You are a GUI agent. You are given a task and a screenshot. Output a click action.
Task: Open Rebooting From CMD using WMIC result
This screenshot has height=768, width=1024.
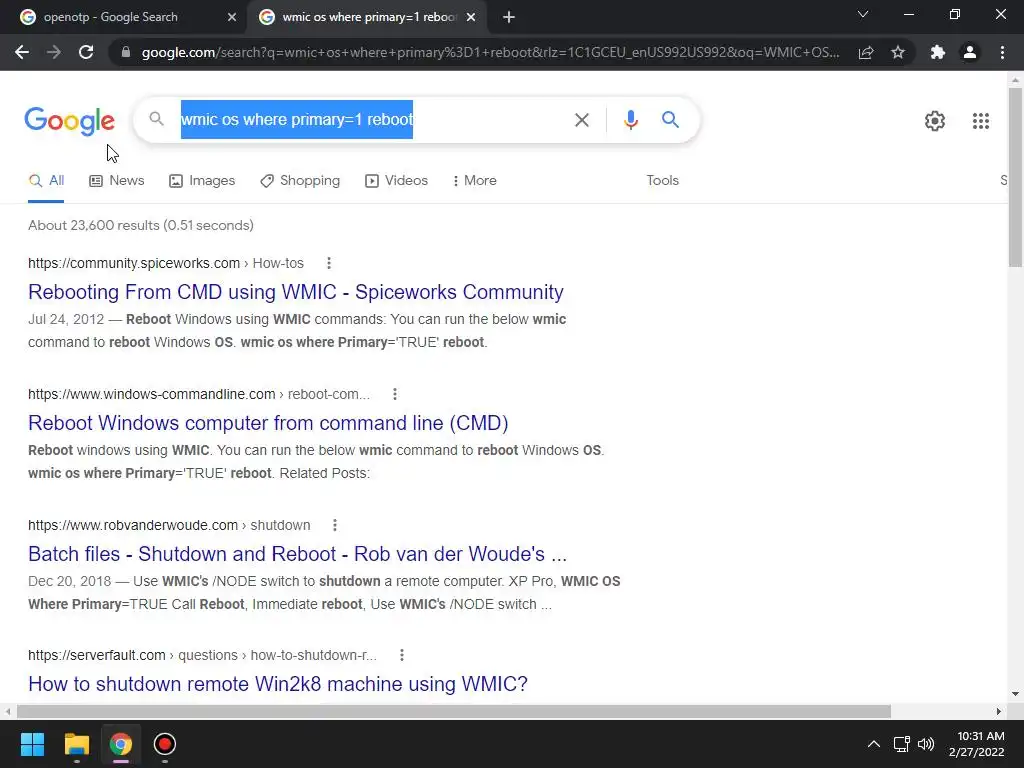click(296, 292)
